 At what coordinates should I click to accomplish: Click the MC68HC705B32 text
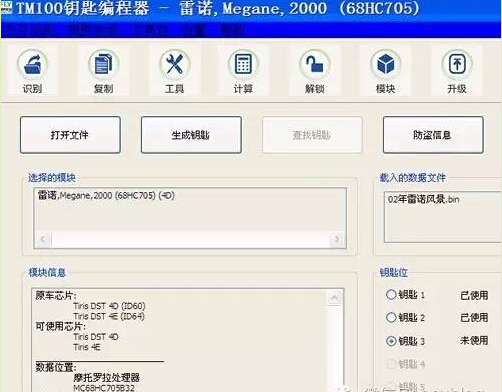click(104, 388)
